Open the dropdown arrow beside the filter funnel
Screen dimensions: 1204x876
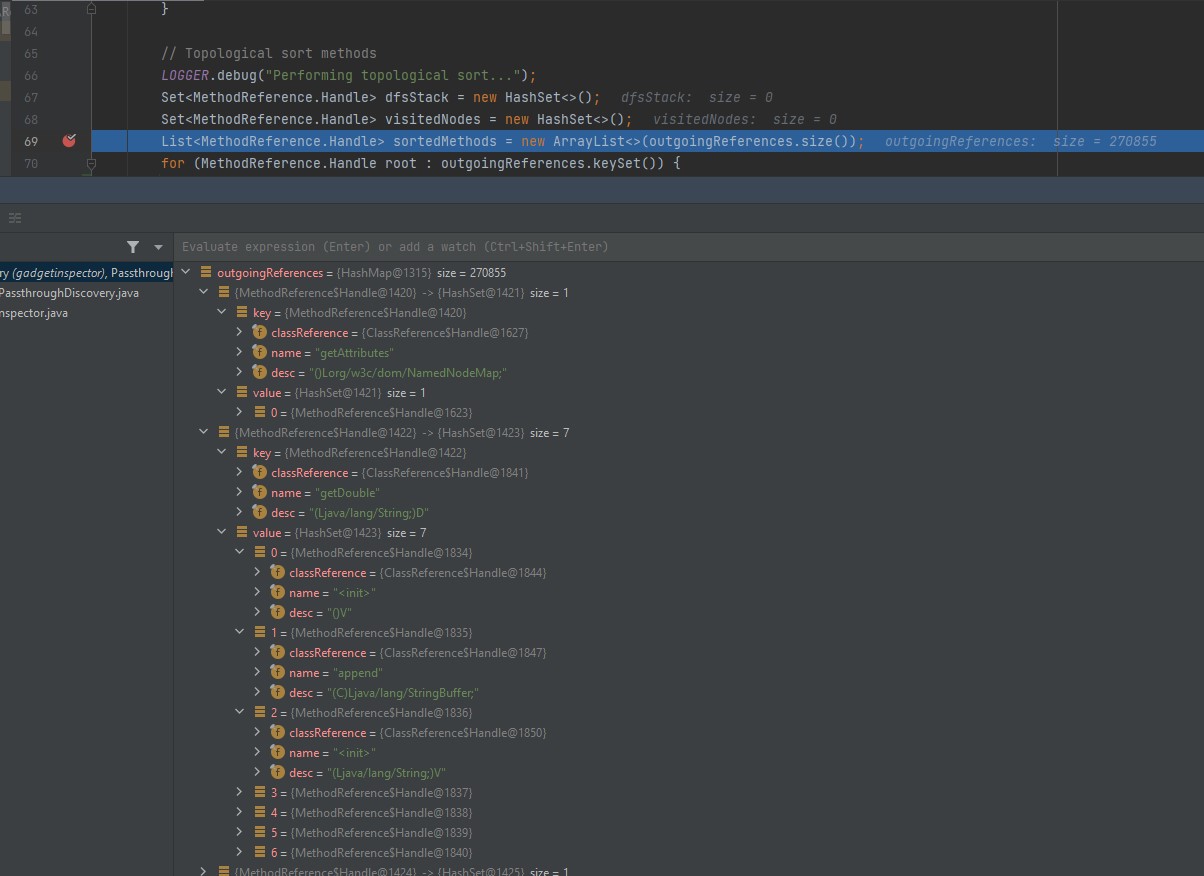pos(158,247)
